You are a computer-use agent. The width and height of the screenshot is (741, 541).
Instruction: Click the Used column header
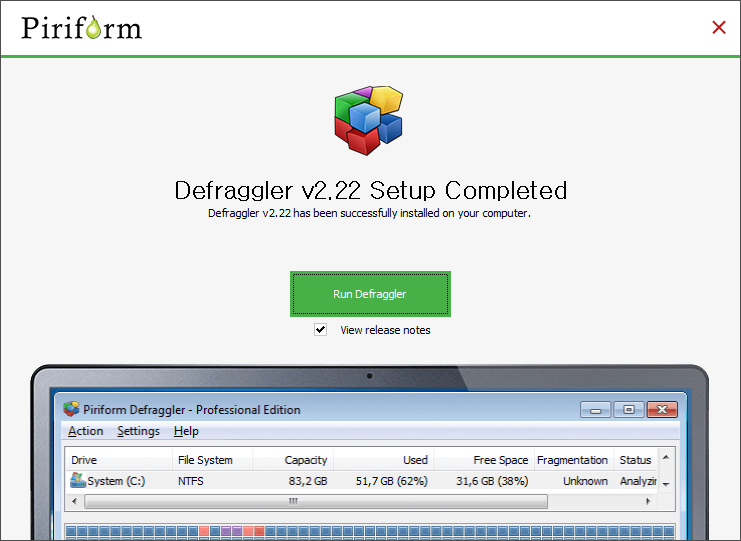[x=384, y=460]
